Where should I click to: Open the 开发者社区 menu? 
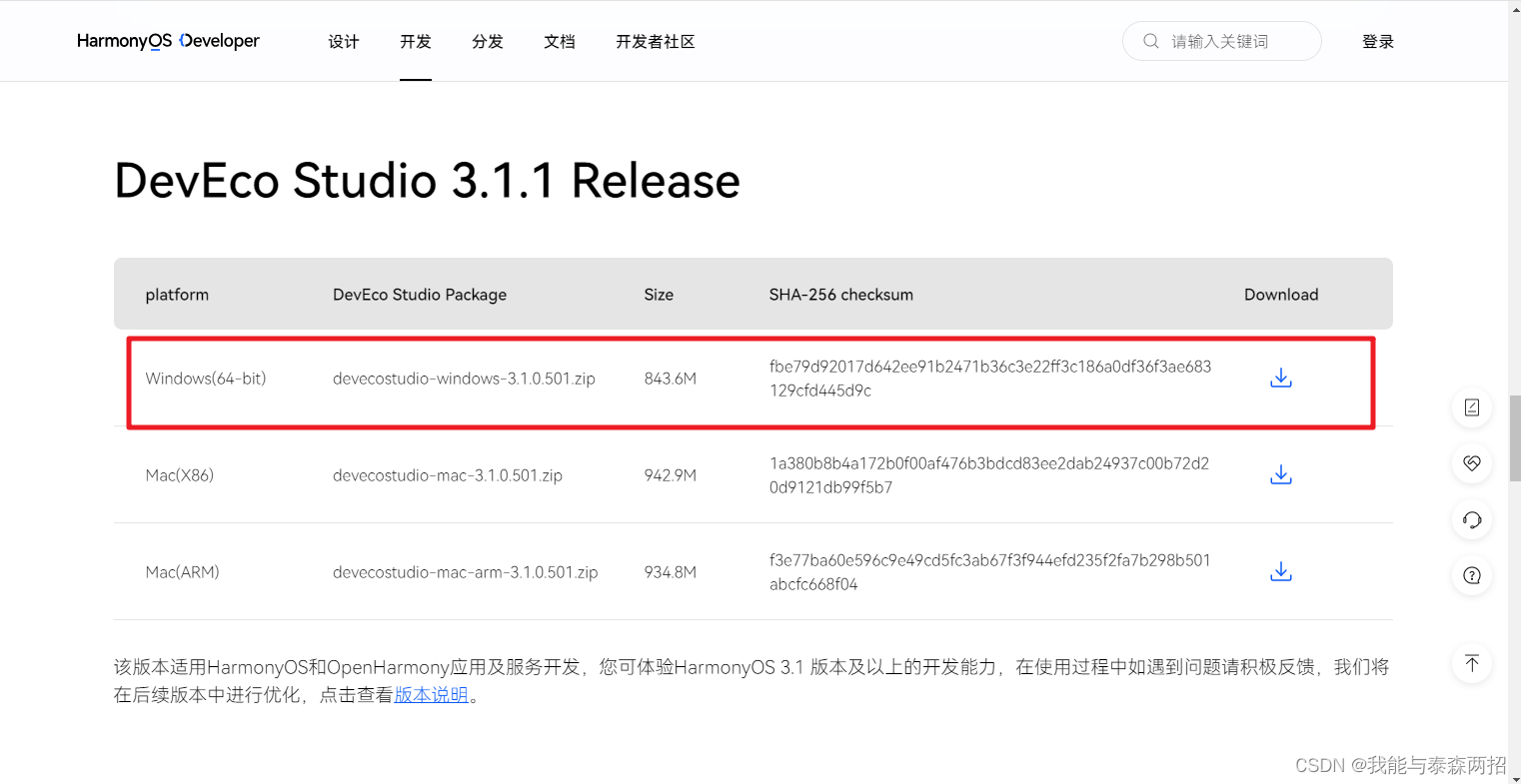pyautogui.click(x=656, y=41)
